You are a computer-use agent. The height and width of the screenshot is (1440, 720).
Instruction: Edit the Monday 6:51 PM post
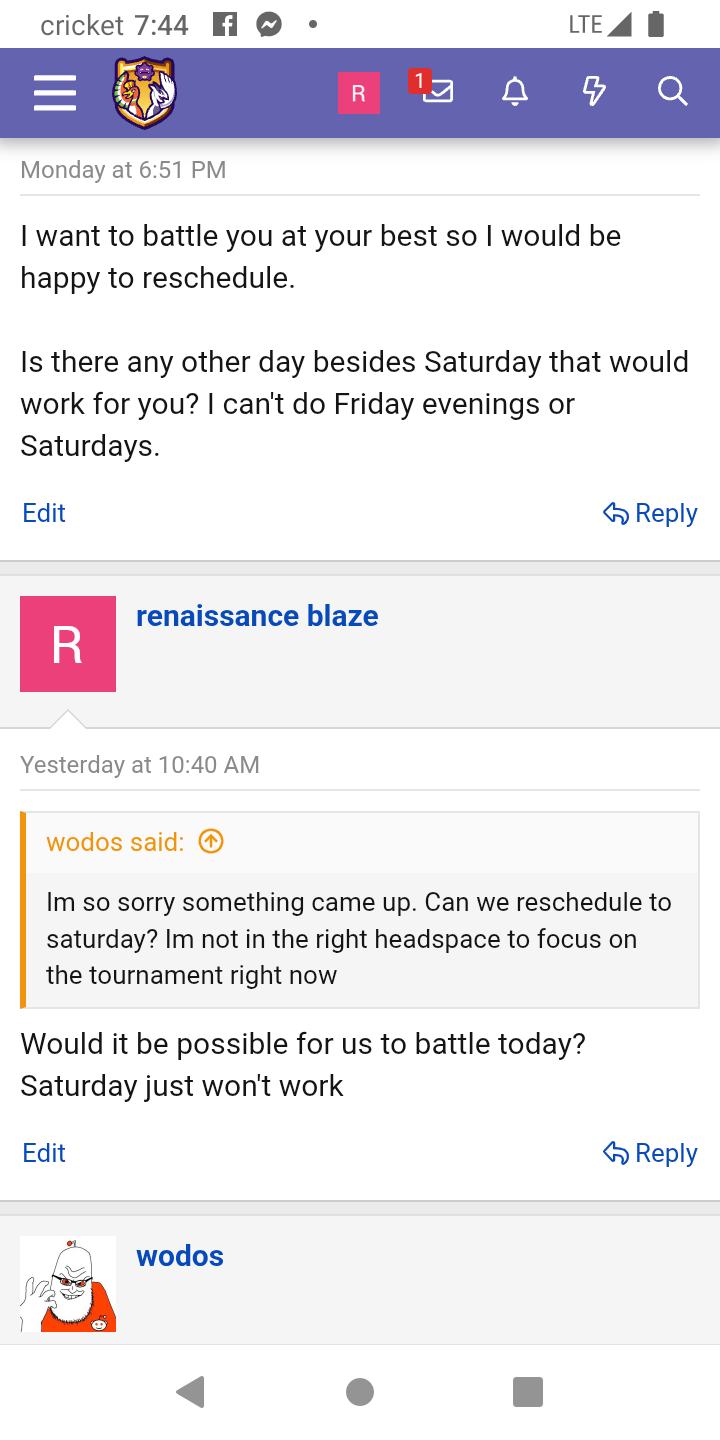pyautogui.click(x=44, y=513)
